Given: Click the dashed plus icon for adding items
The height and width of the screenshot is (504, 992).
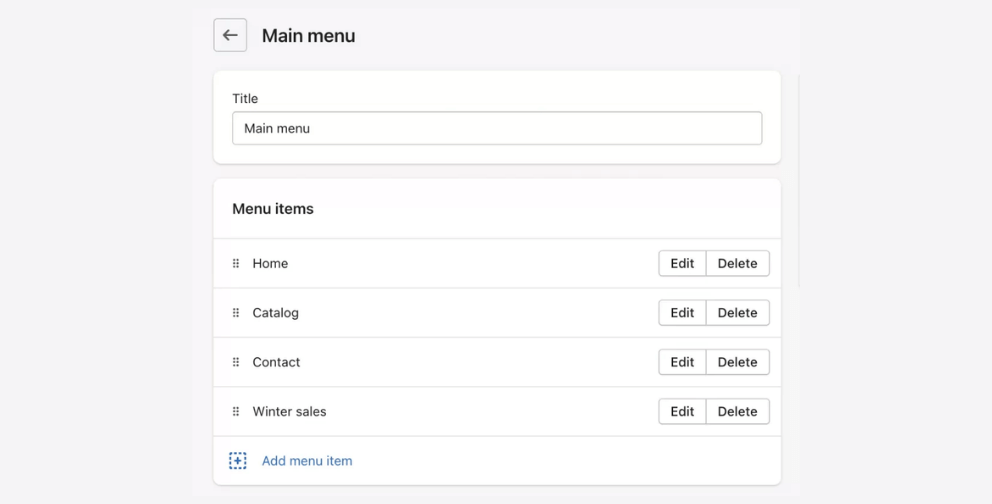Looking at the screenshot, I should click(x=238, y=460).
